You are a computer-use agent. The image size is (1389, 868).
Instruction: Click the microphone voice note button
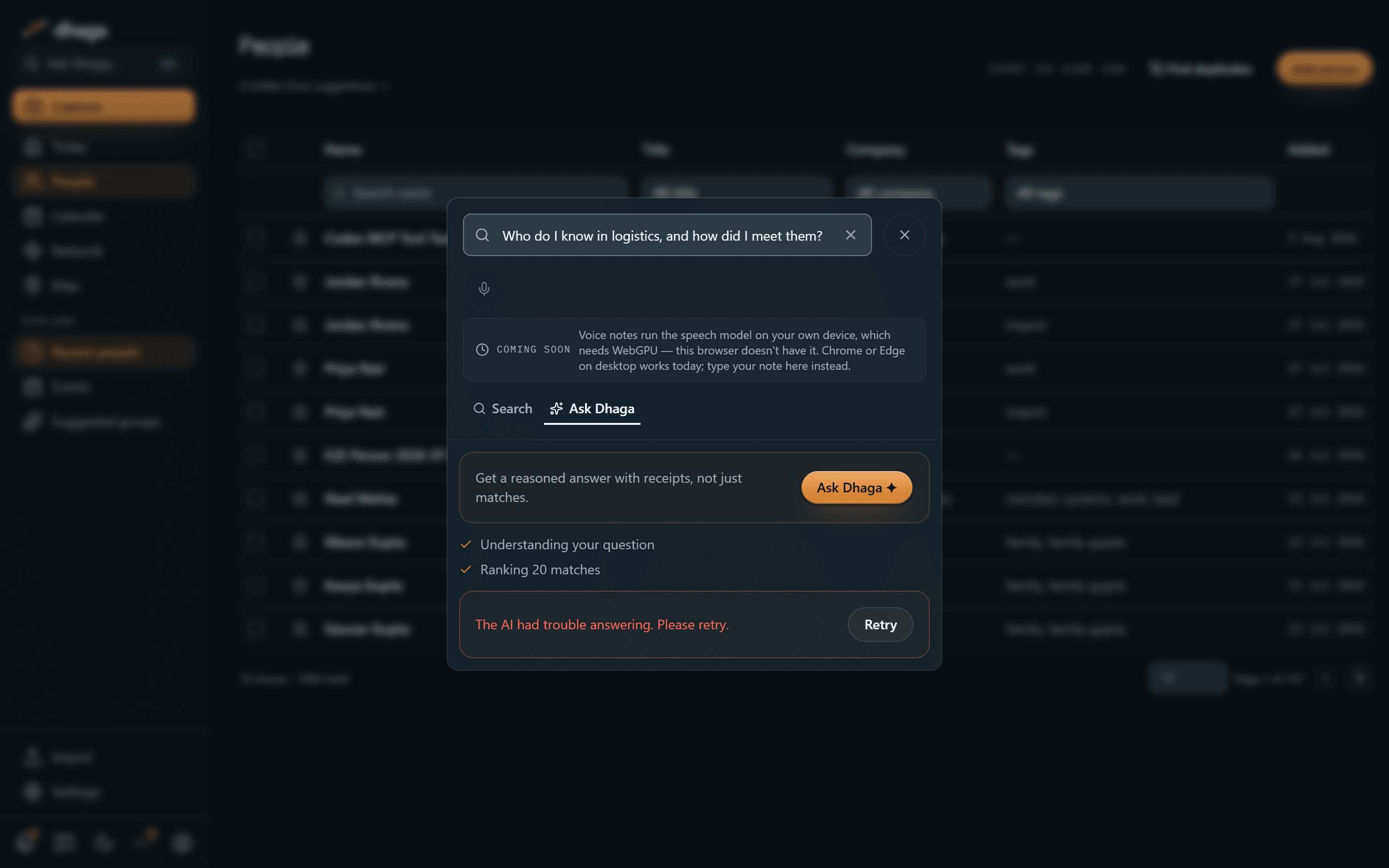pos(484,288)
